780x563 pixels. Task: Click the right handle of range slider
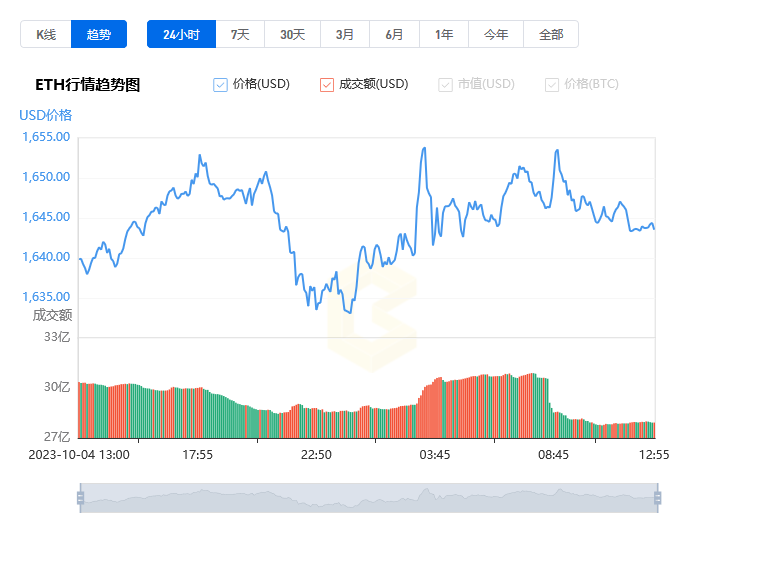(x=658, y=498)
